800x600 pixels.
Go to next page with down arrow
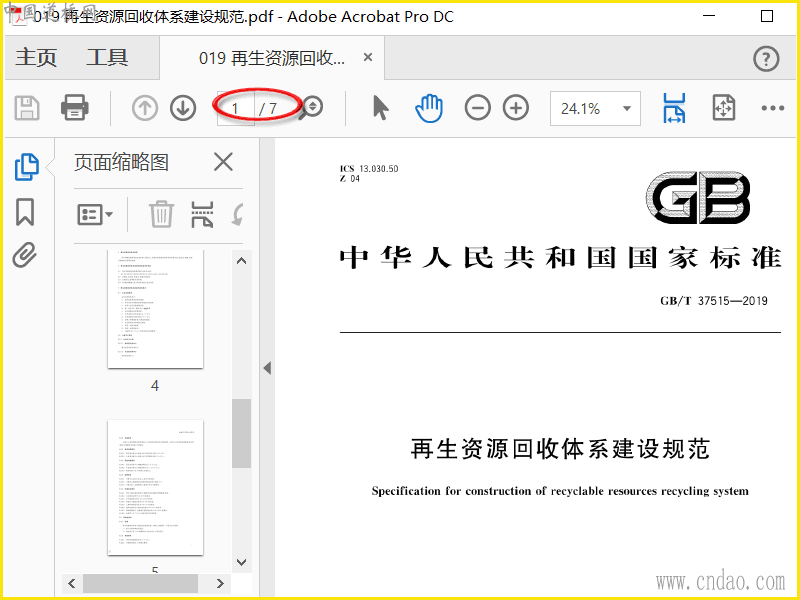(183, 108)
